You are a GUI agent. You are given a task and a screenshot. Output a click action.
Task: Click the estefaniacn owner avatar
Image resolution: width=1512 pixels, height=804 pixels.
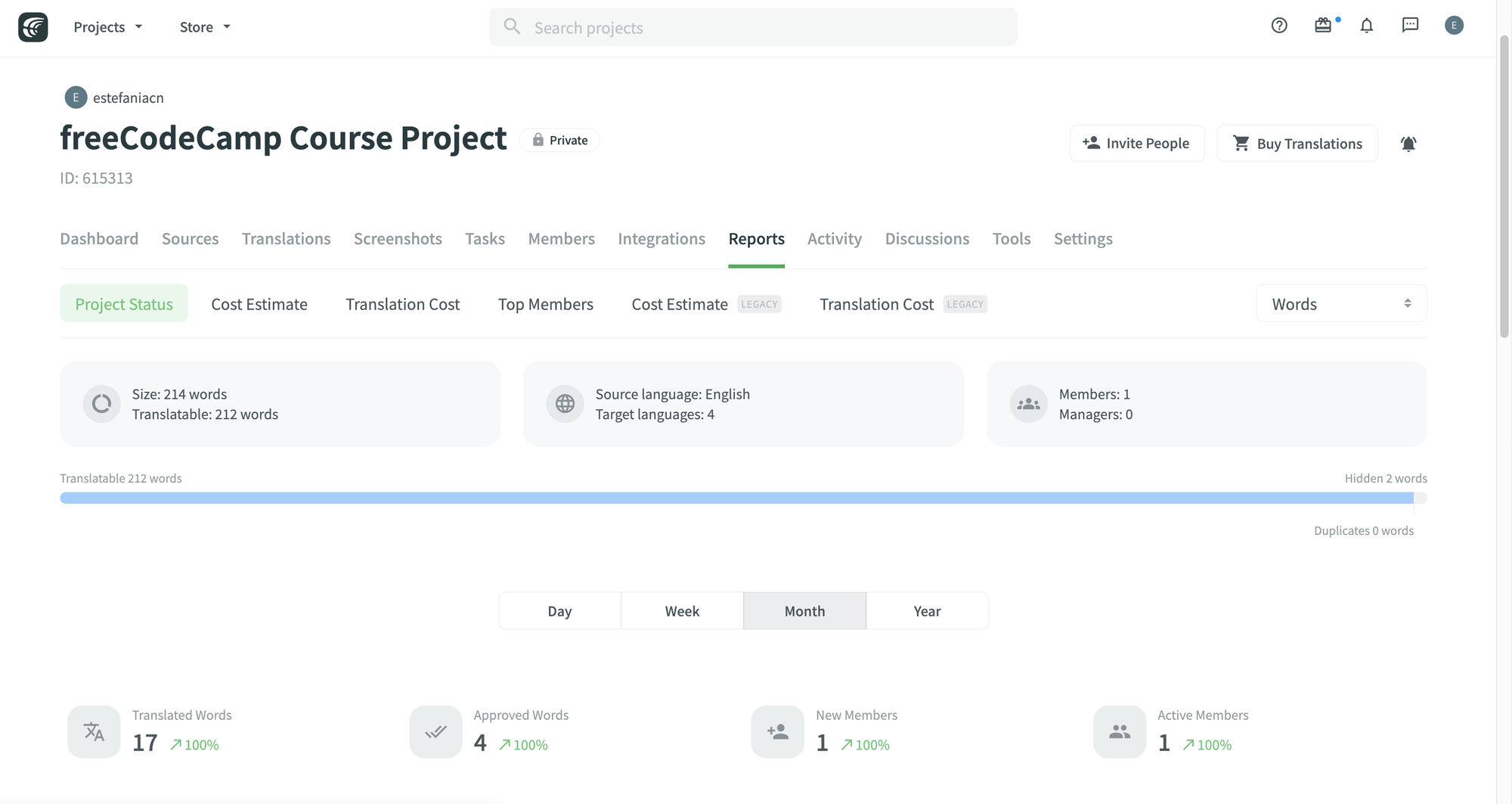pyautogui.click(x=76, y=98)
